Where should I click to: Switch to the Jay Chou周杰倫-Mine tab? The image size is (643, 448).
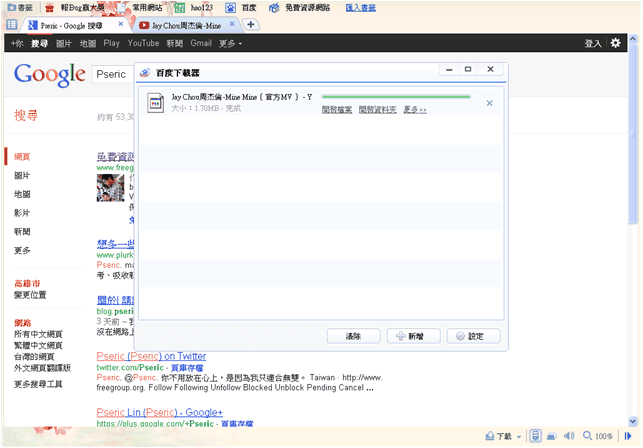point(186,25)
